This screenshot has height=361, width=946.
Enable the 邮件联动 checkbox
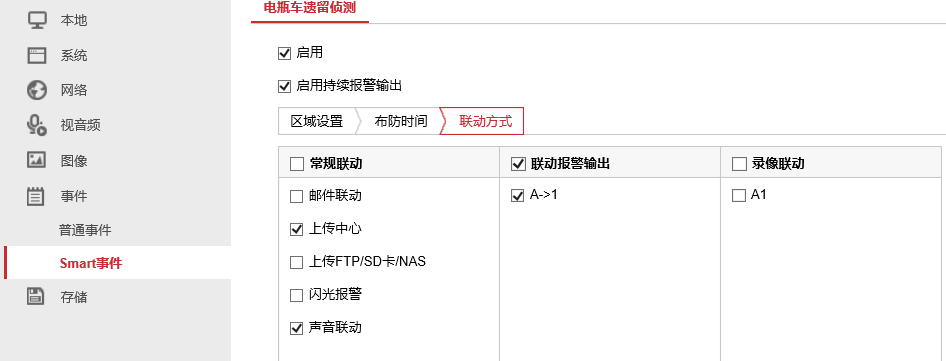click(x=296, y=196)
